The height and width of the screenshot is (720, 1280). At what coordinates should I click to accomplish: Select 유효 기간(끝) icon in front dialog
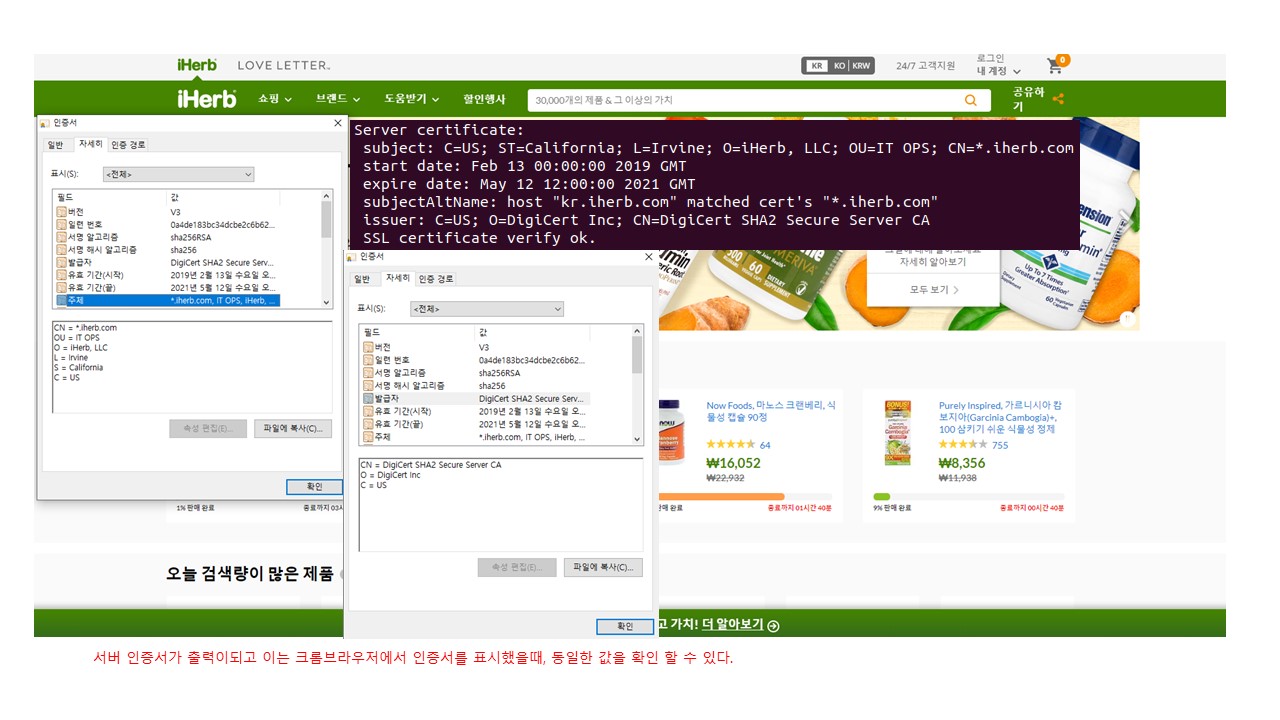click(368, 424)
